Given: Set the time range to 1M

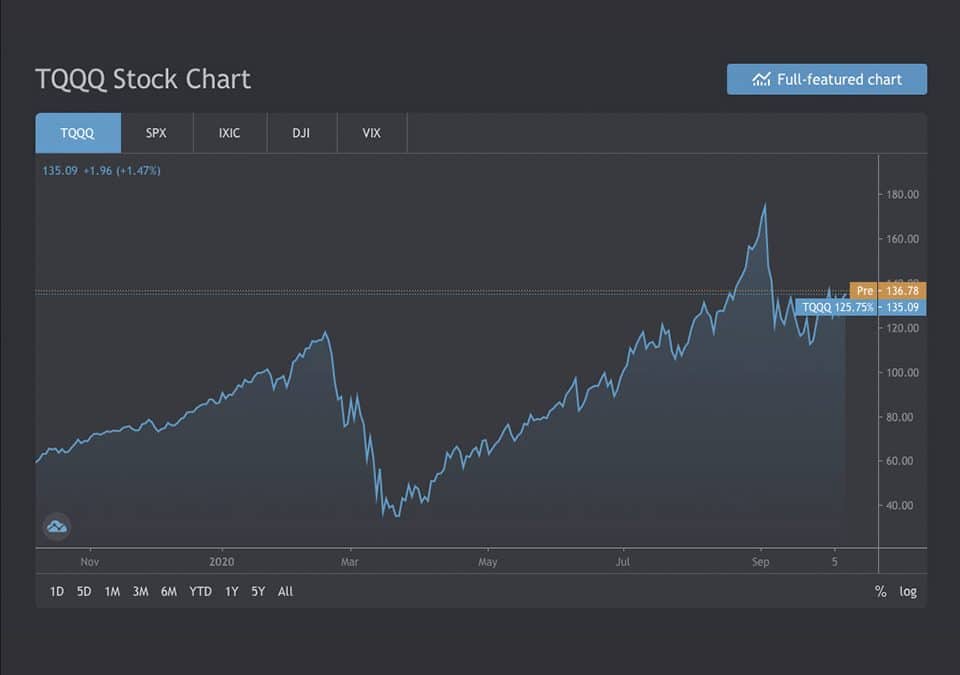Looking at the screenshot, I should click(x=112, y=592).
